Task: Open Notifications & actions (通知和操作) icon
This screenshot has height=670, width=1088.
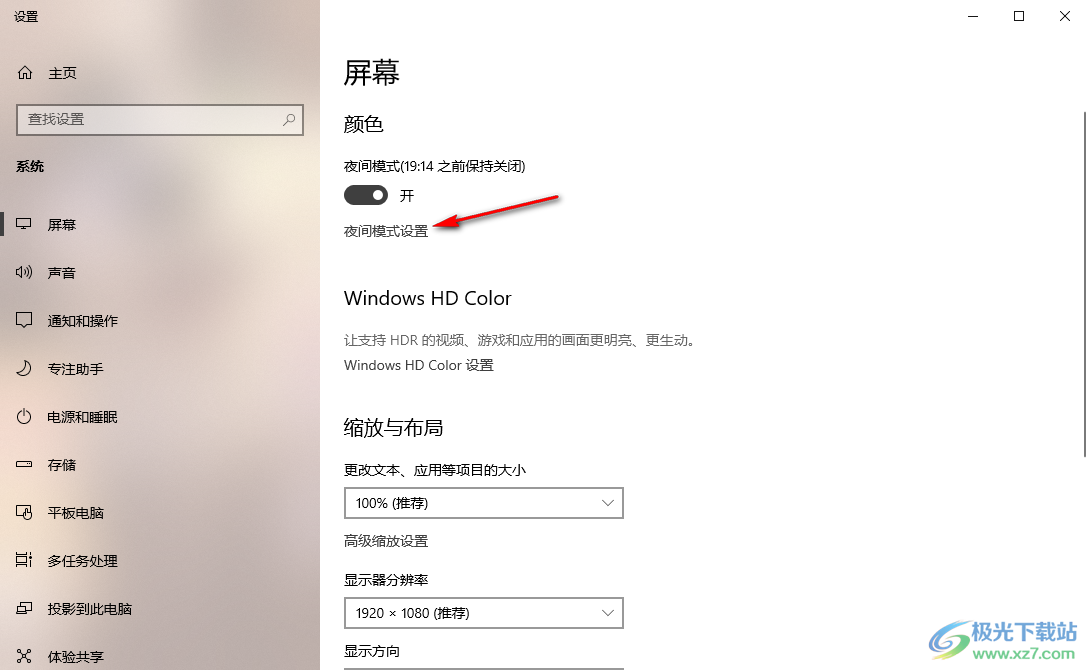Action: 24,320
